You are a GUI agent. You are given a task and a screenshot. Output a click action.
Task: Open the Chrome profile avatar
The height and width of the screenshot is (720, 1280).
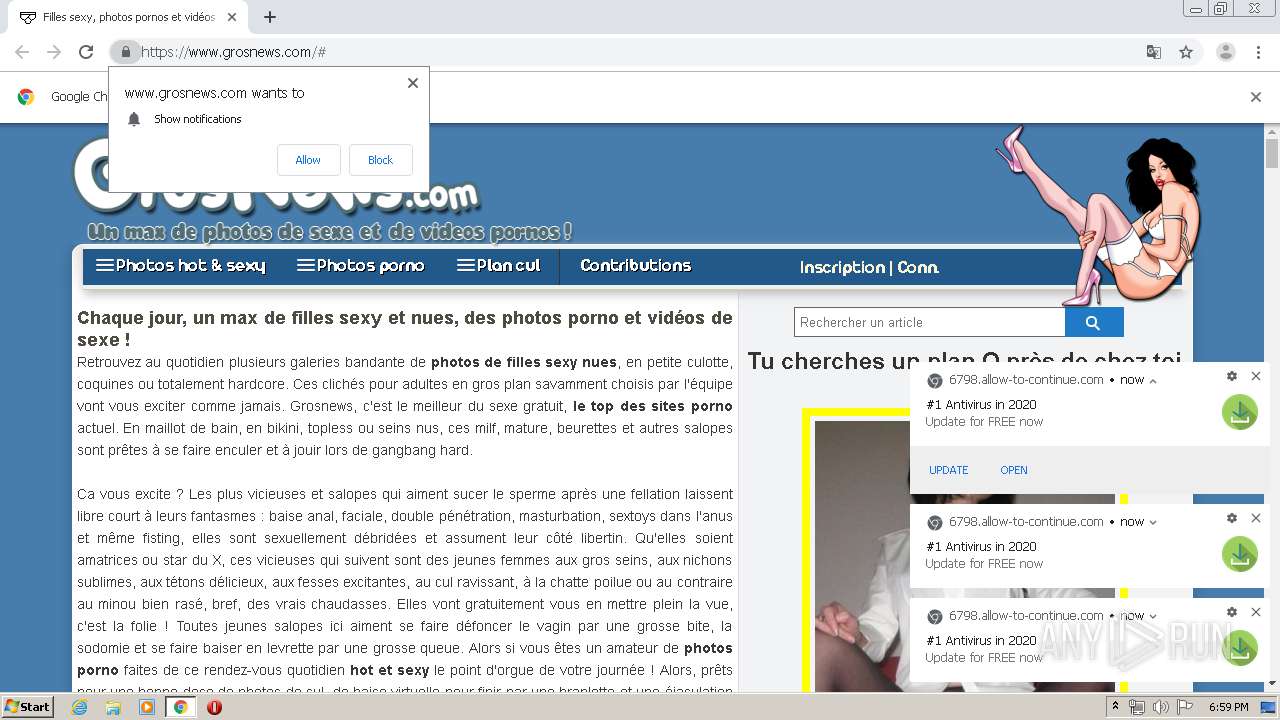pos(1225,52)
